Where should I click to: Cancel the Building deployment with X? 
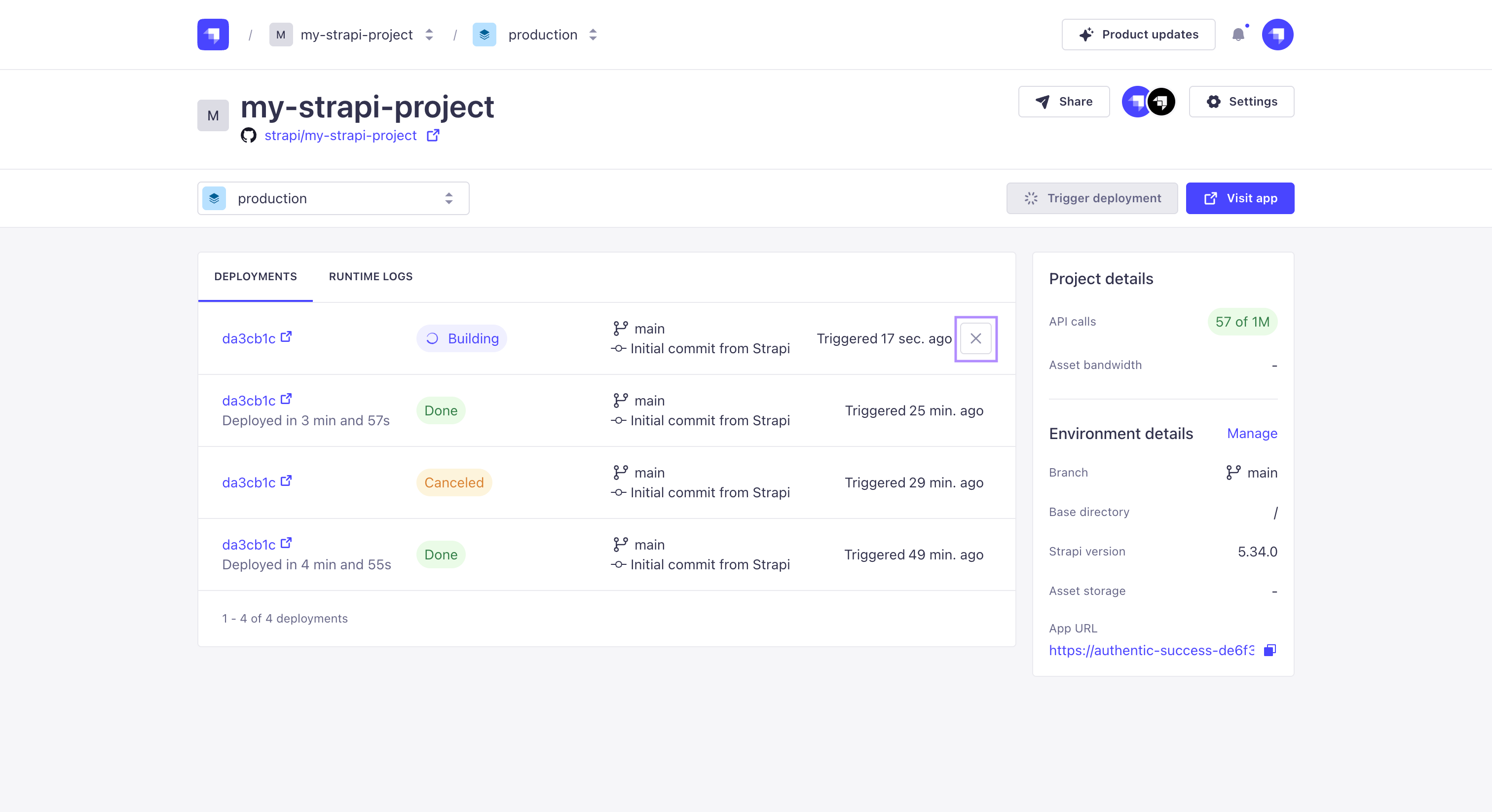point(975,338)
